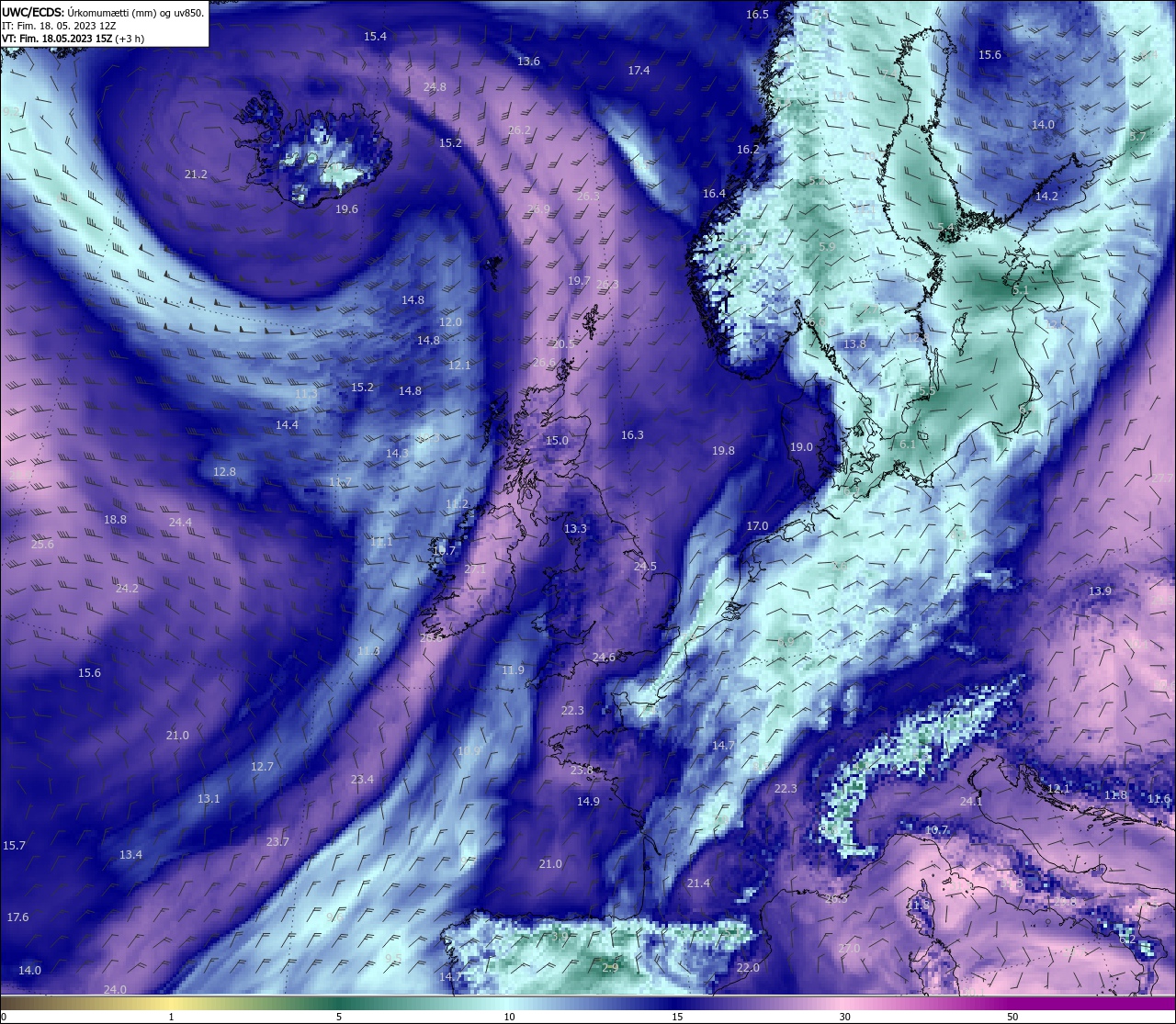Select the 12.7 value label
The height and width of the screenshot is (1024, 1176).
click(x=262, y=767)
